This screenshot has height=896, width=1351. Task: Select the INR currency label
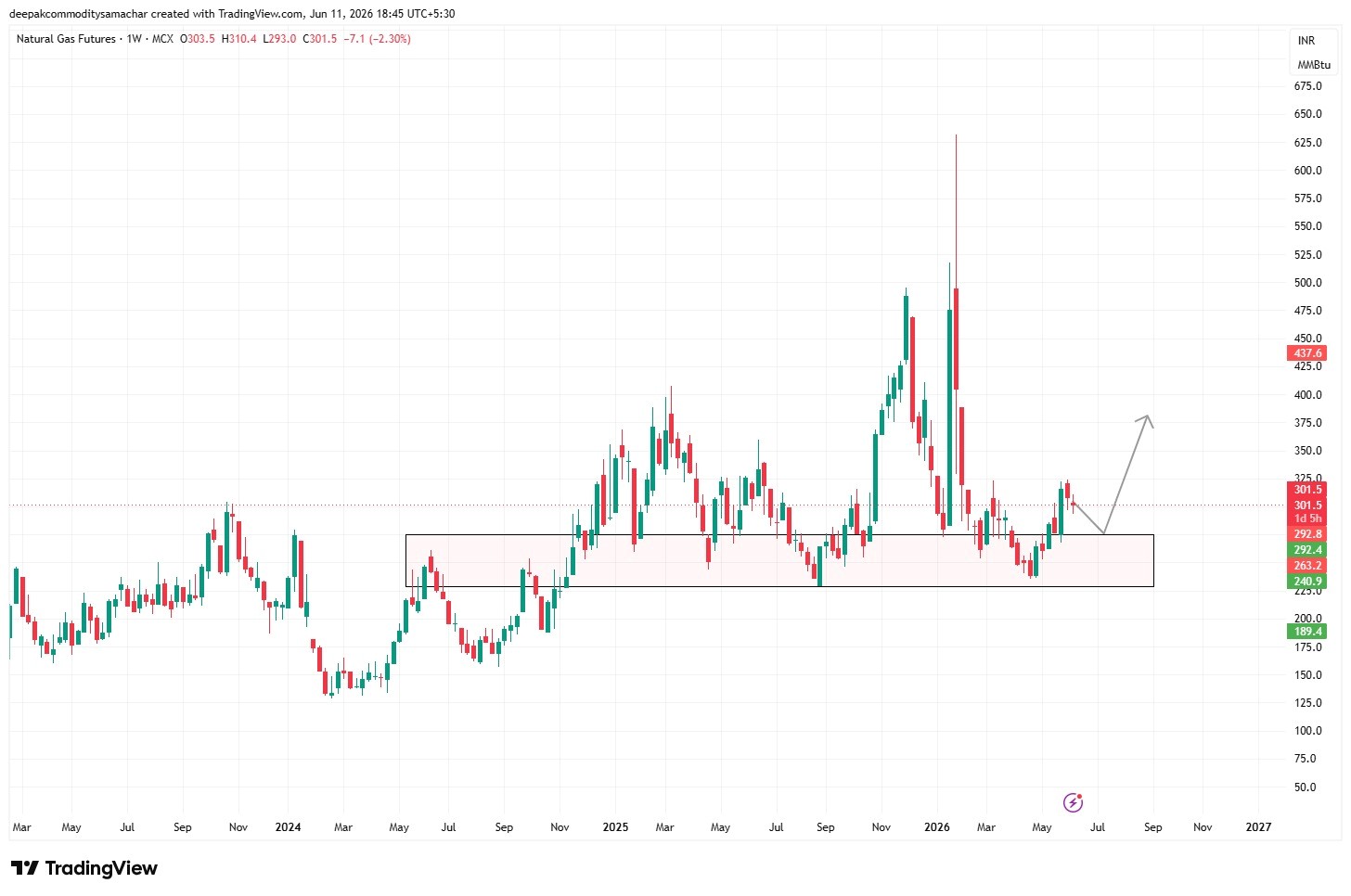click(x=1306, y=41)
